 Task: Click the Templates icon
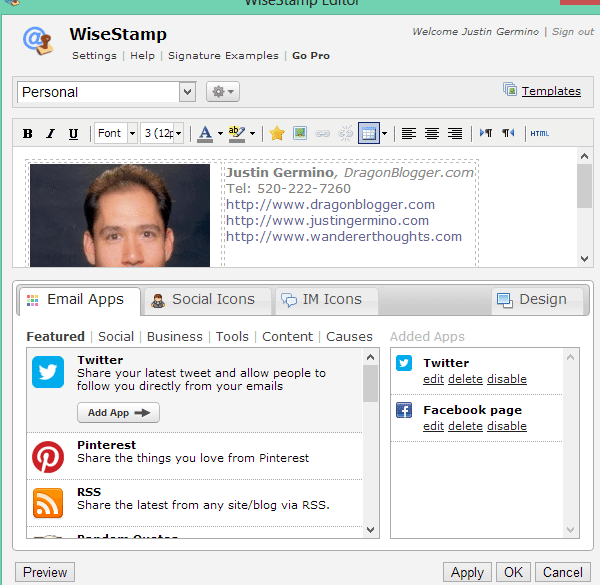[x=510, y=90]
